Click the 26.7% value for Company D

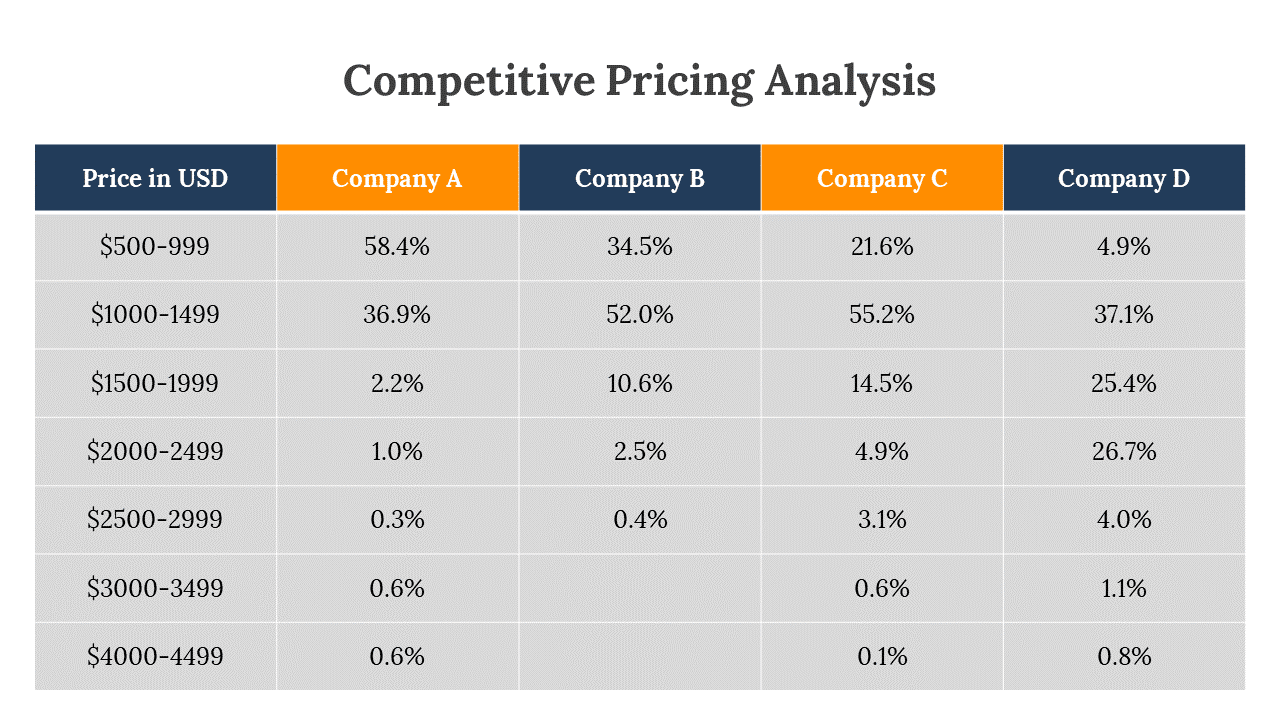click(1124, 451)
